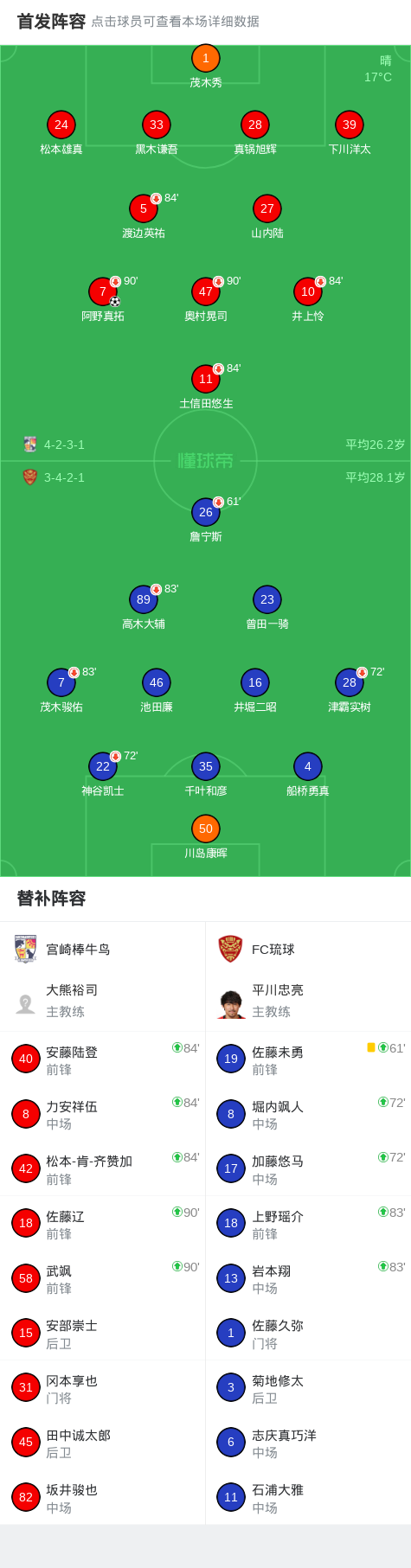Screen dimensions: 411x1568
Task: Tap substitute 13 岩本翔 row
Action: click(x=308, y=1277)
